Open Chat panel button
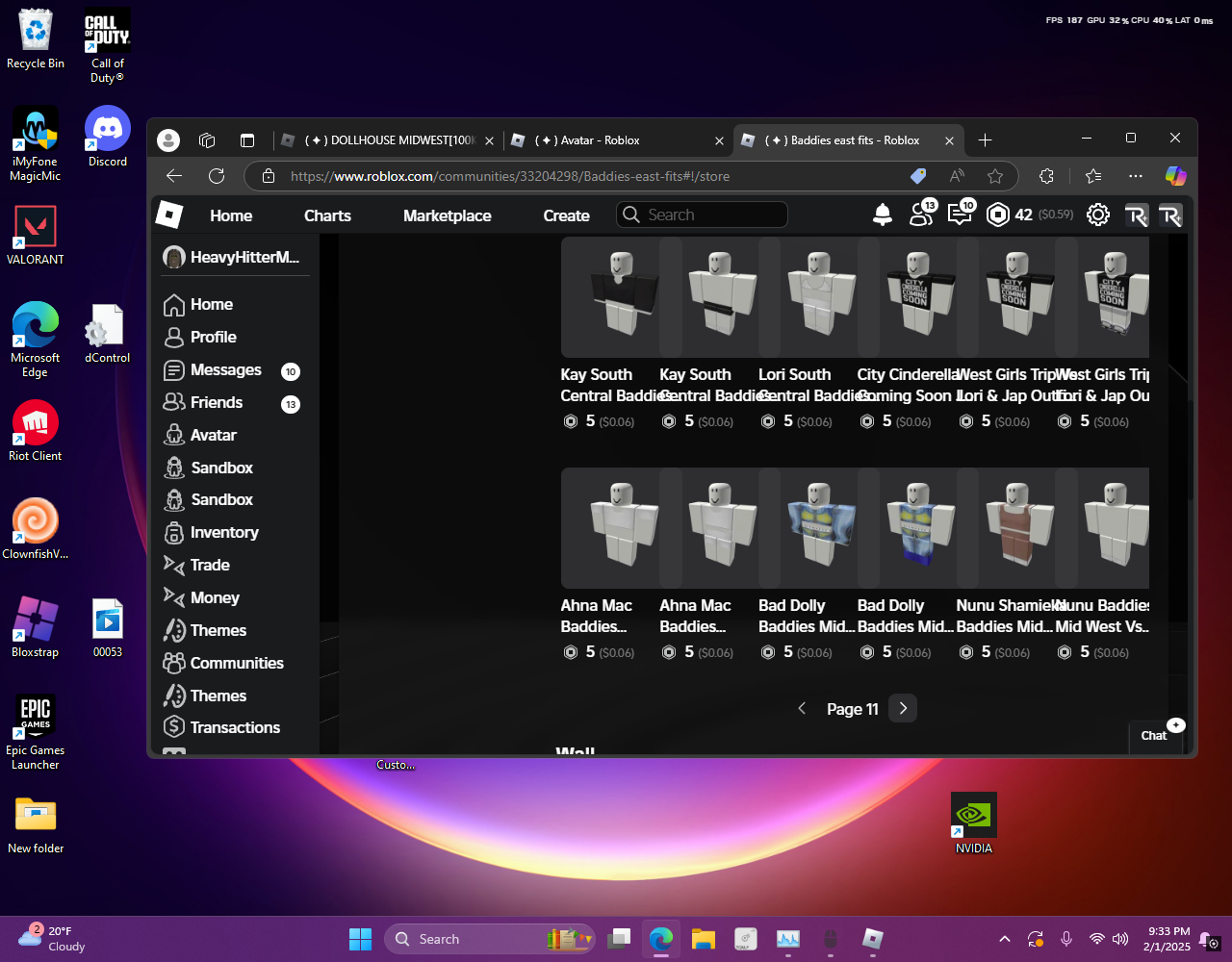The width and height of the screenshot is (1232, 962). 1154,736
